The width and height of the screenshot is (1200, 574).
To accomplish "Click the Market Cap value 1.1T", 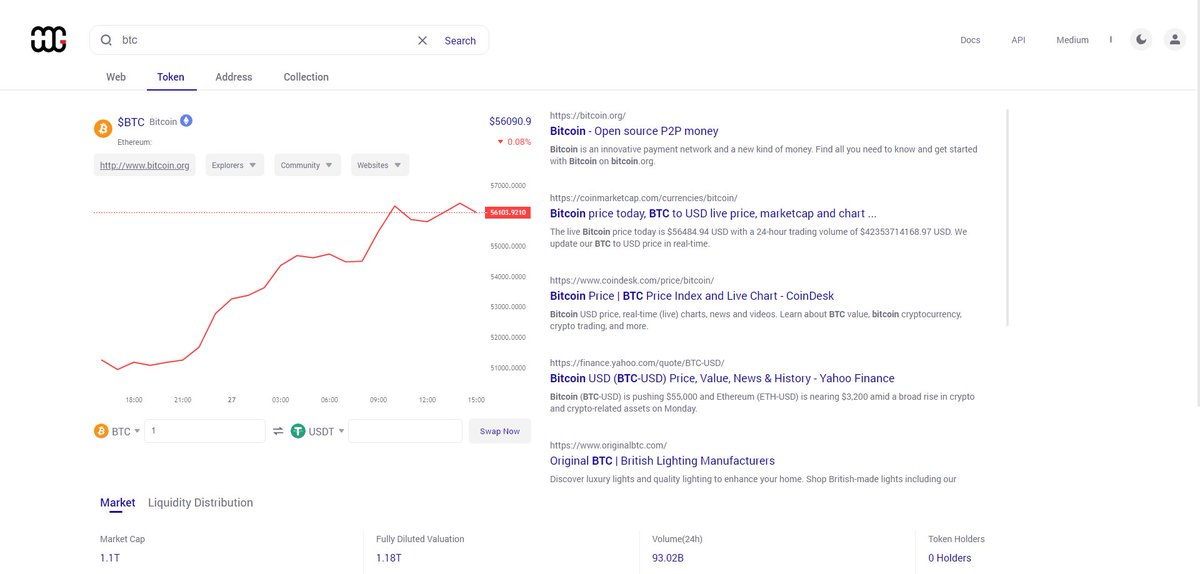I will 109,558.
